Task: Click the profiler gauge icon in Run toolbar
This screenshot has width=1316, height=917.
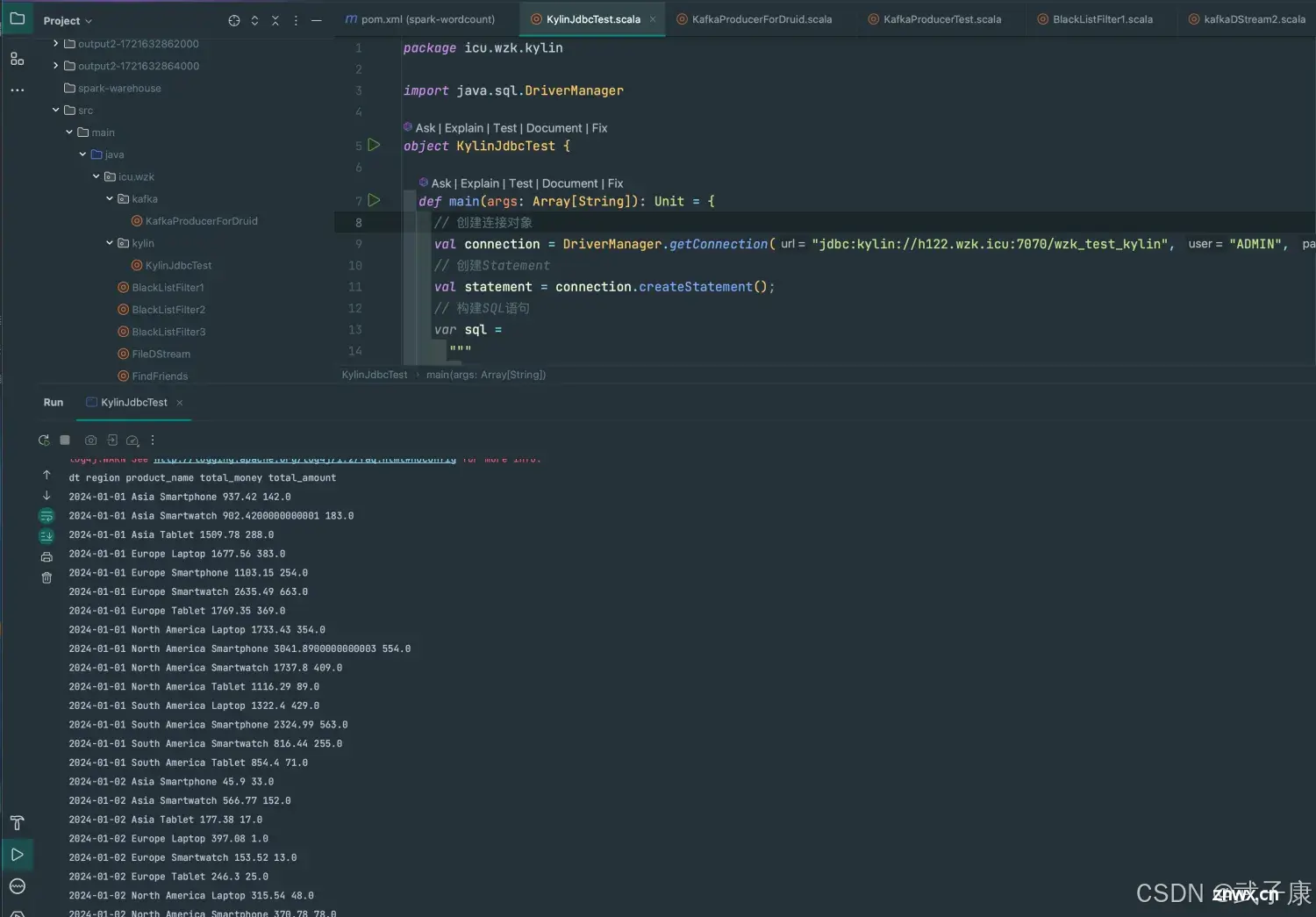Action: click(x=132, y=441)
